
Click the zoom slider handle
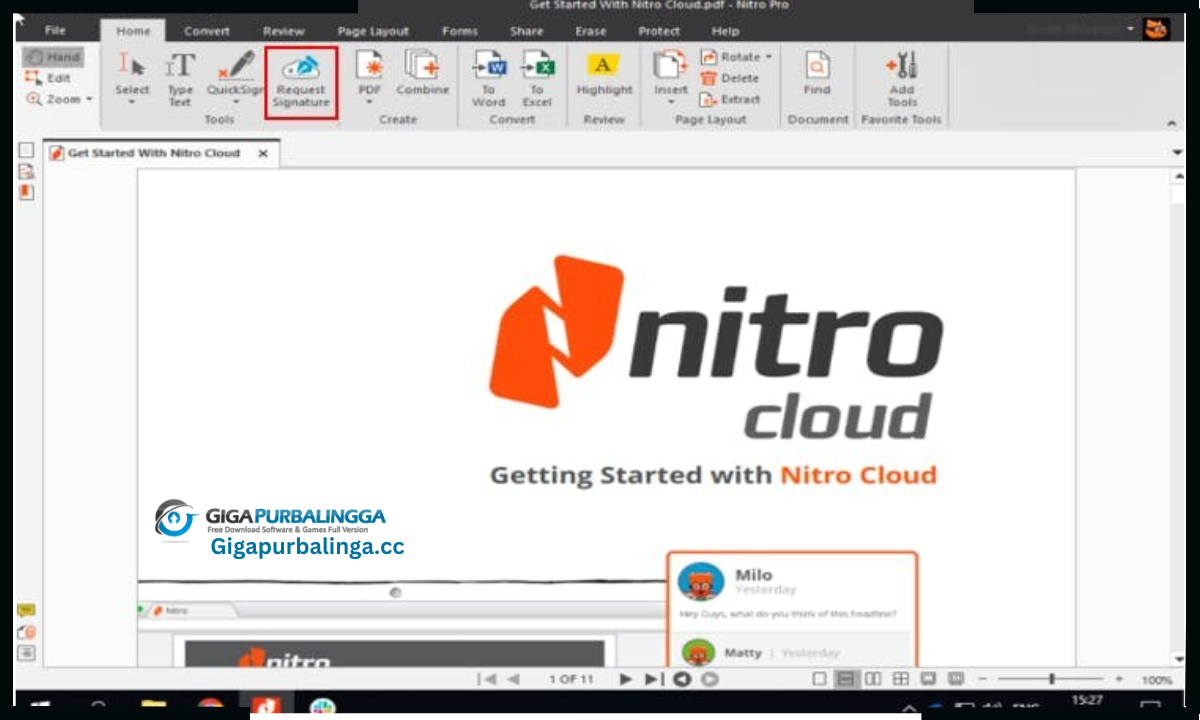point(1051,679)
